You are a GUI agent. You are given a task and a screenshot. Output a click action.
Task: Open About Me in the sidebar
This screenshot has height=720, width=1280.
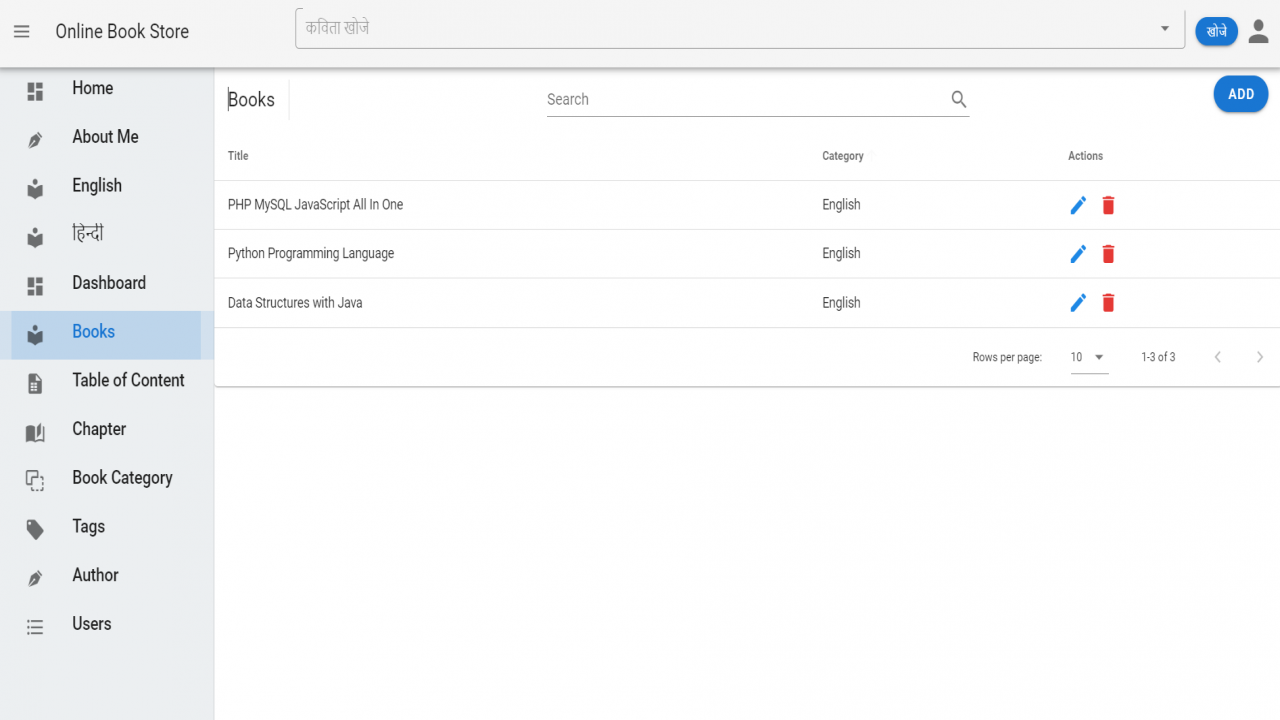(106, 137)
